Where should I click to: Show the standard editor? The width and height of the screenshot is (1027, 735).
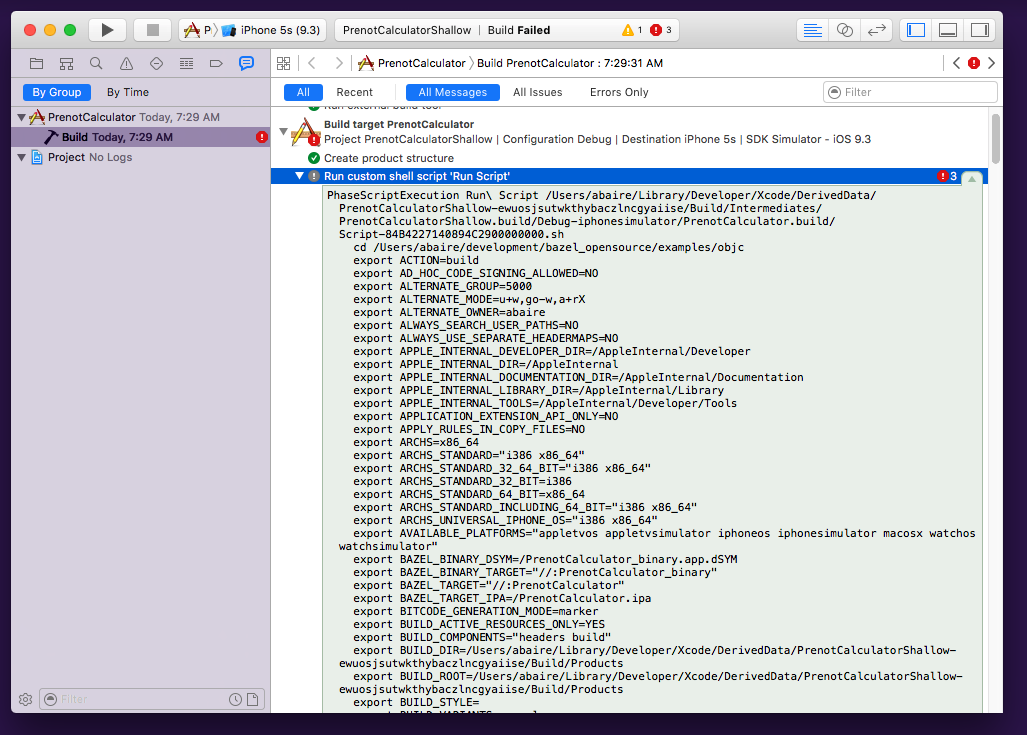pos(813,30)
